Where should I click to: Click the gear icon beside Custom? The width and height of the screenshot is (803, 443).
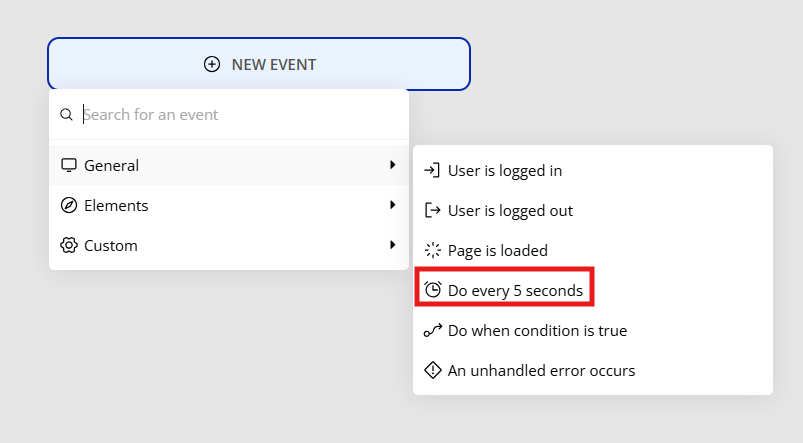click(x=69, y=245)
